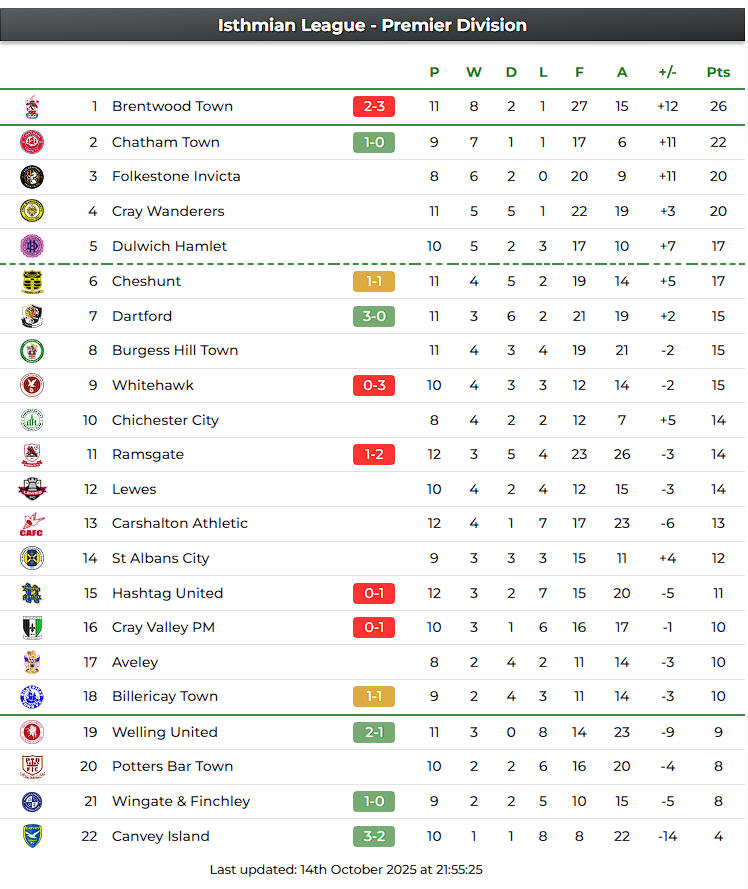Click the Dulwich Hamlet crest

(x=32, y=246)
